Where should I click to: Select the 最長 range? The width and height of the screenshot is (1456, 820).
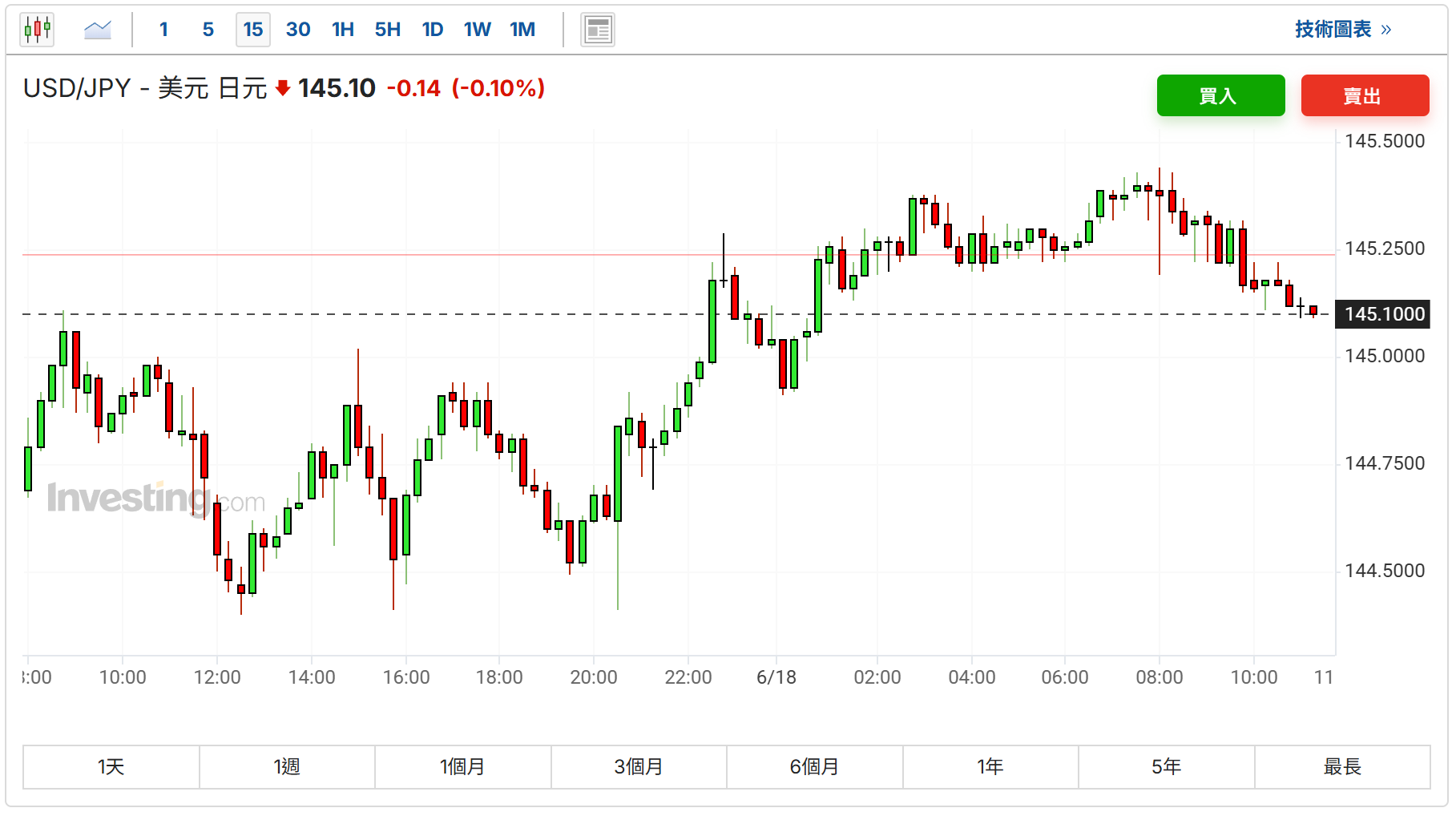click(1342, 767)
